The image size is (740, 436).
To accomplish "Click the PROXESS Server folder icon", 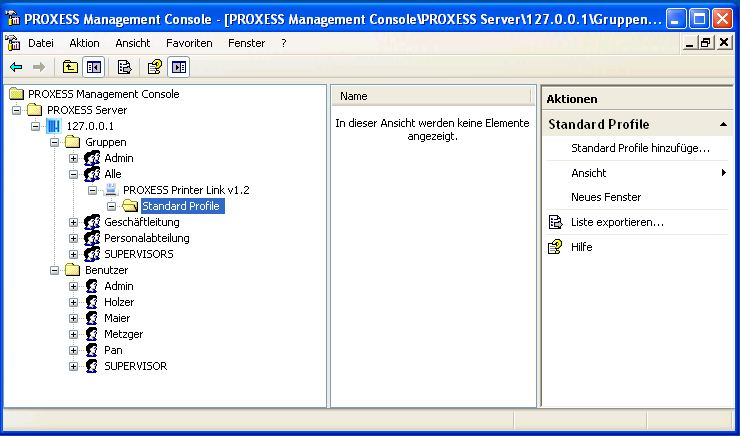I will point(35,110).
